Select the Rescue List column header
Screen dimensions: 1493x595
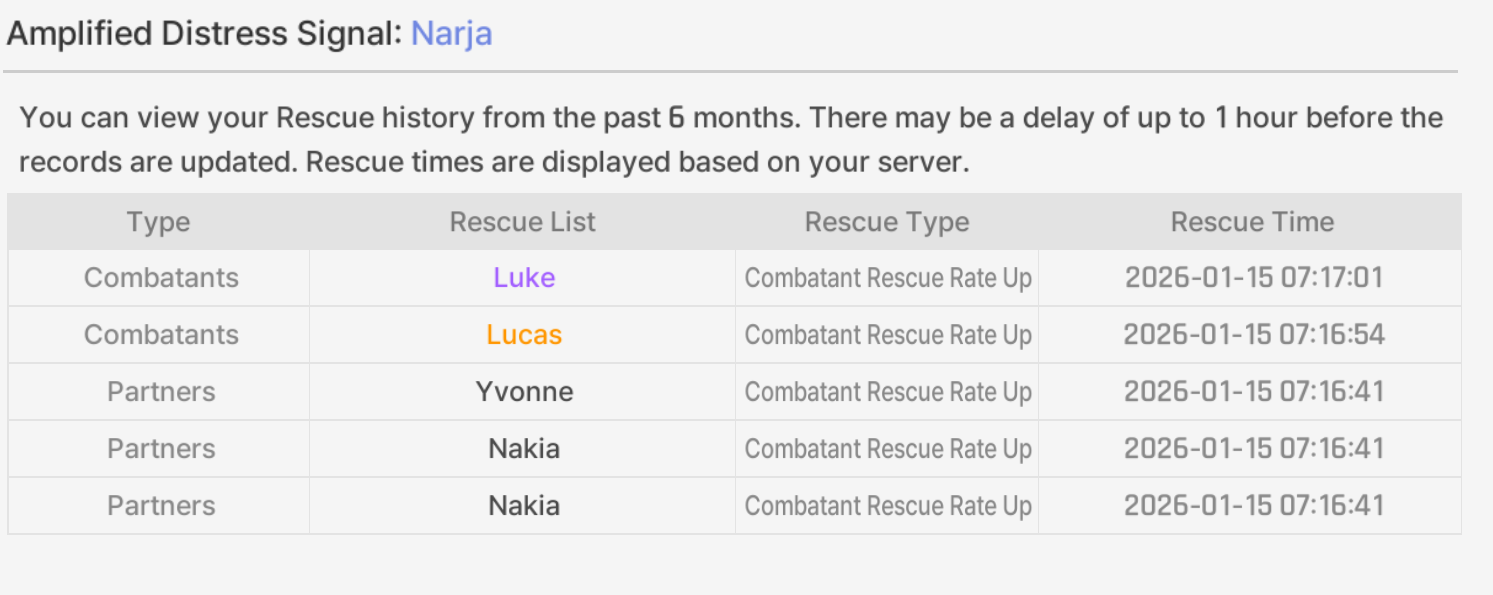click(522, 222)
